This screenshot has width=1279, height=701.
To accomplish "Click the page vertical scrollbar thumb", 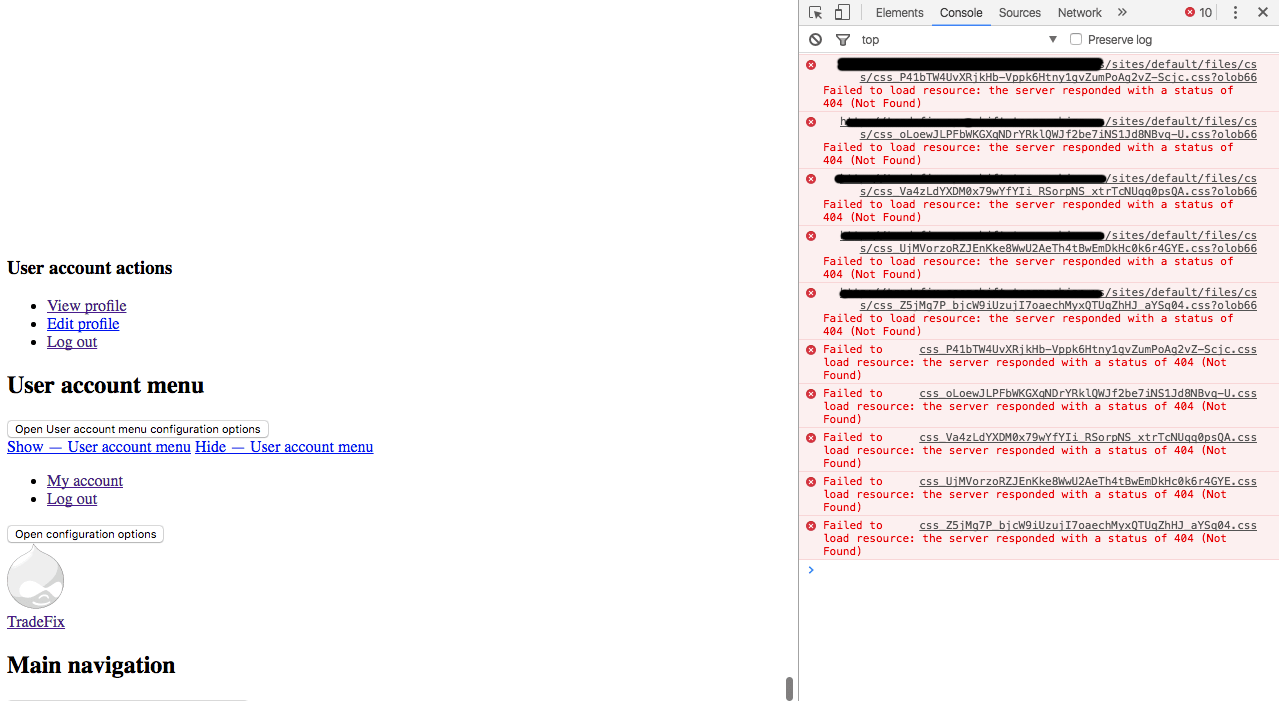I will coord(789,689).
